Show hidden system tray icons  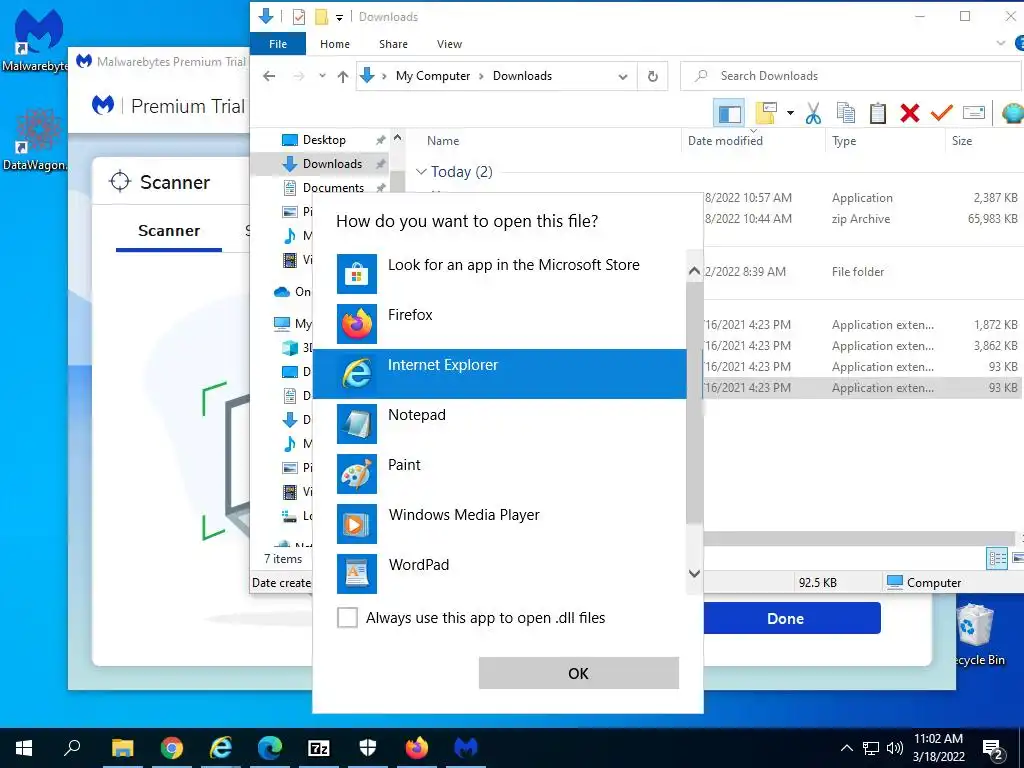pos(846,748)
